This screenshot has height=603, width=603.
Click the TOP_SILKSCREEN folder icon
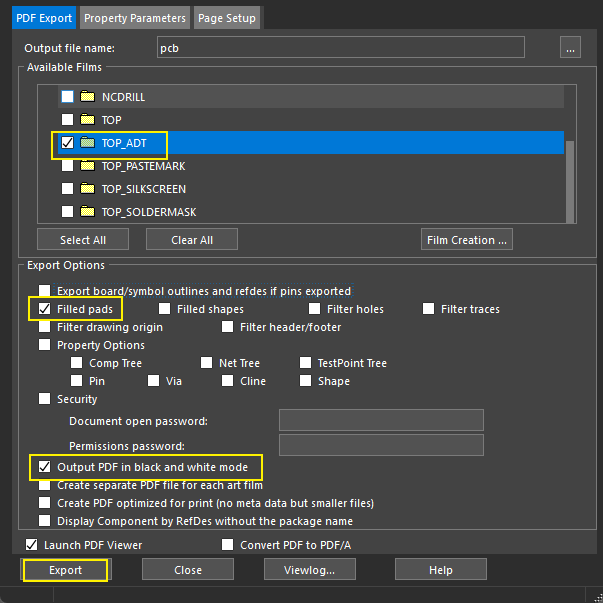87,189
